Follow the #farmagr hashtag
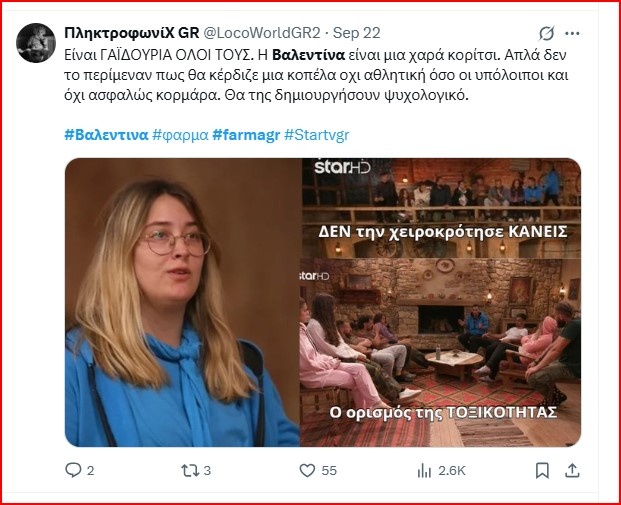This screenshot has width=621, height=505. pyautogui.click(x=246, y=135)
